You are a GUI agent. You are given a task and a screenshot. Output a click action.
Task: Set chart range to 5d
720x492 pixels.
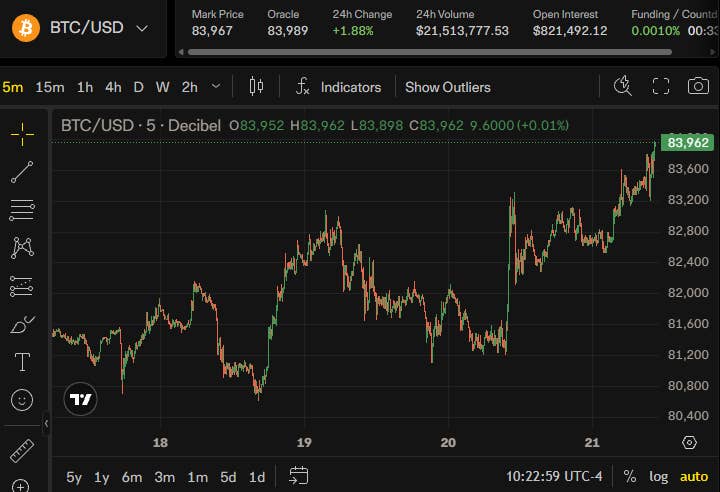pos(228,477)
